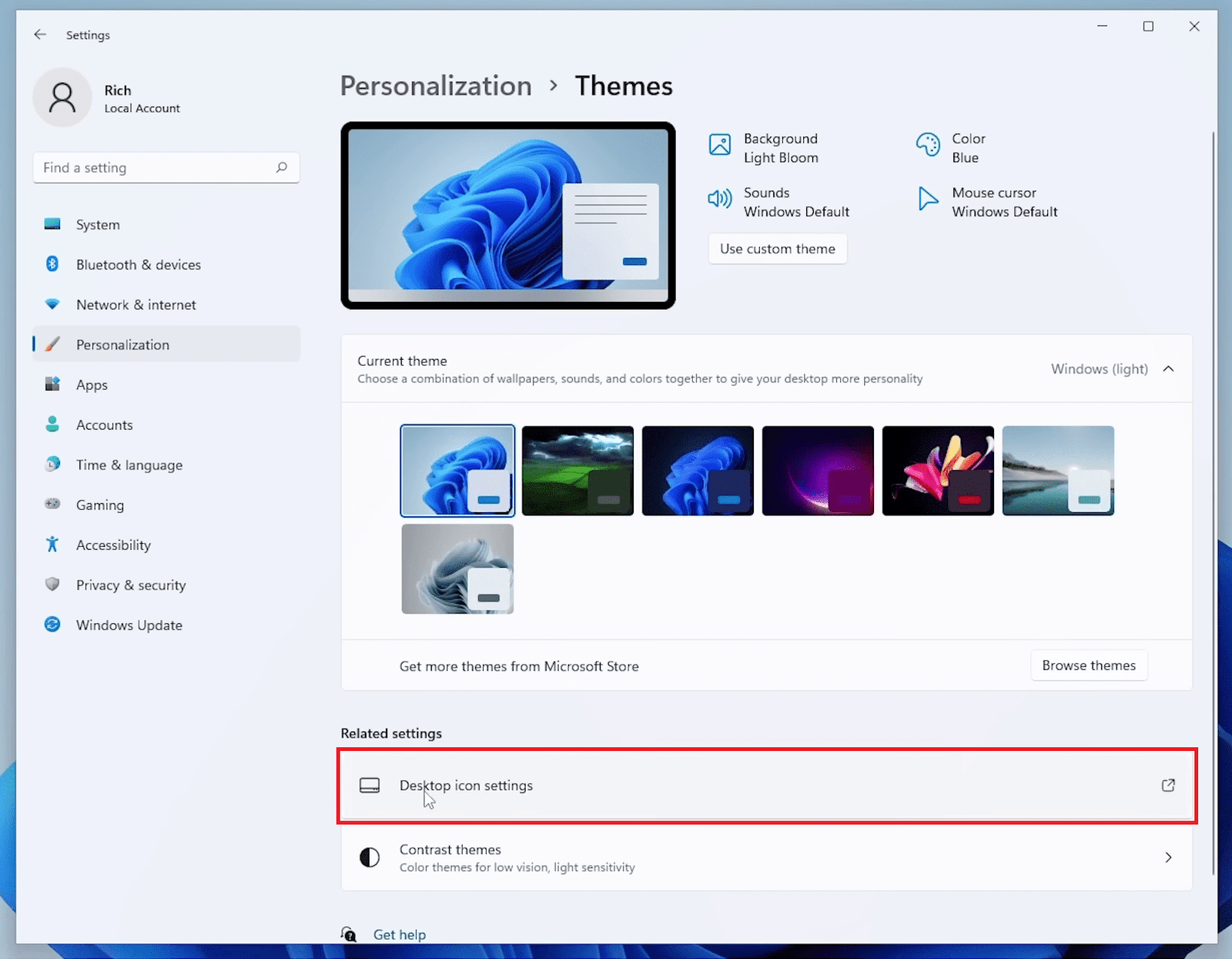Click the back arrow in Settings

[40, 35]
